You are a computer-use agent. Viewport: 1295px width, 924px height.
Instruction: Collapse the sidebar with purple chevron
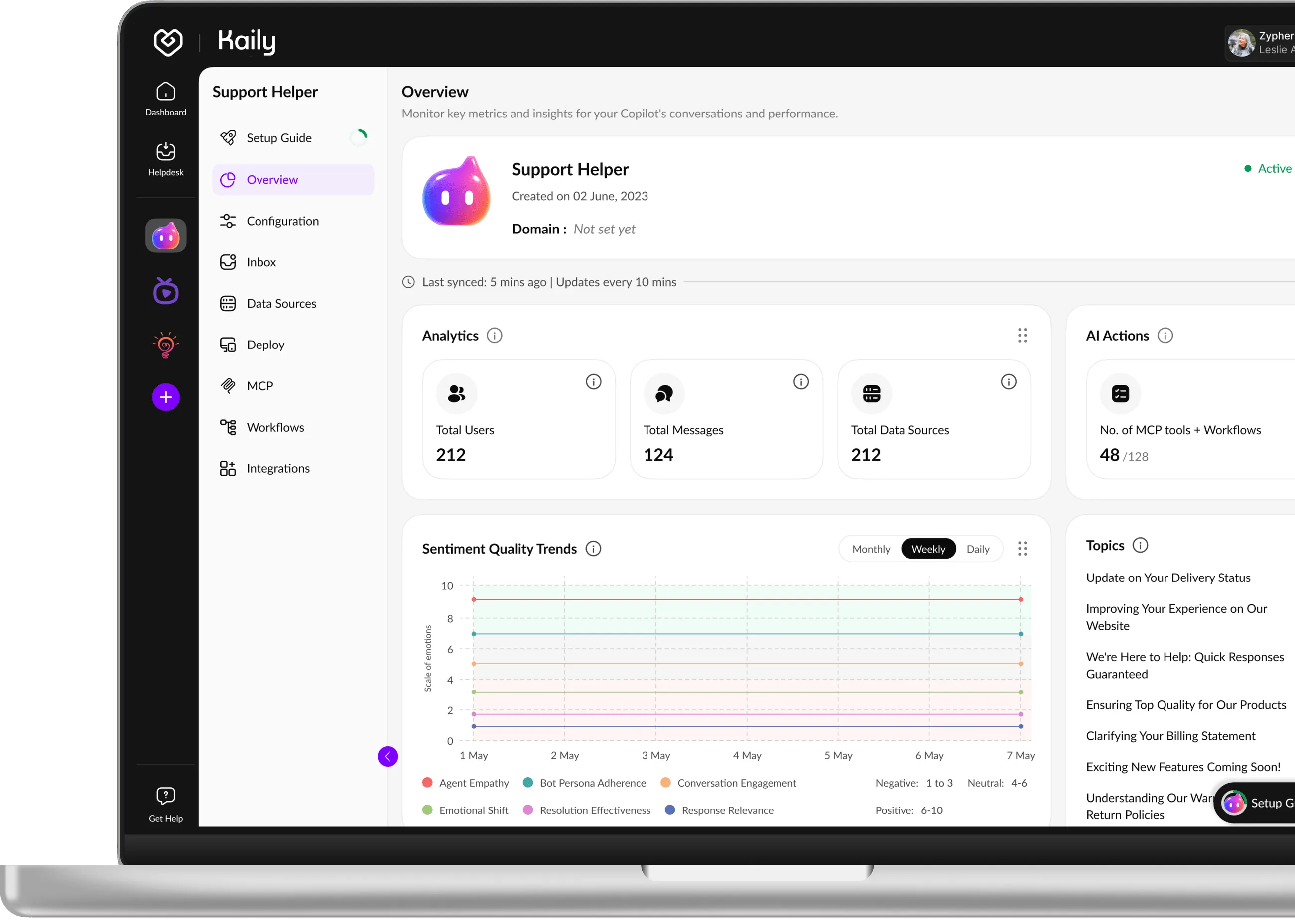388,756
